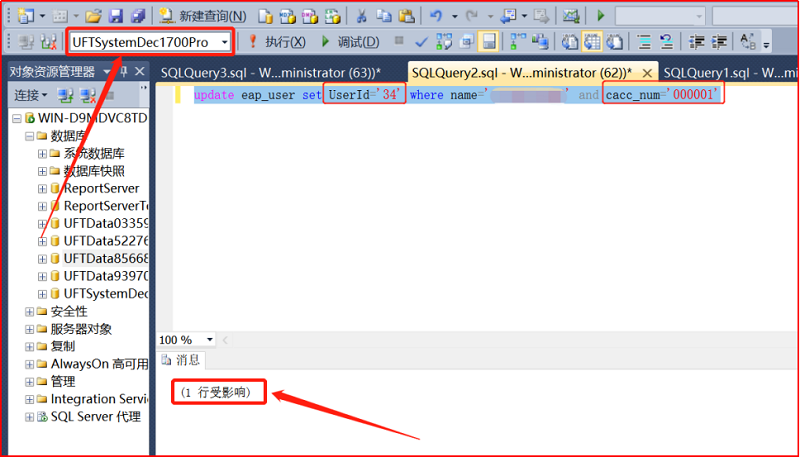Click the Change Connection icon with red X
800x457 pixels.
(x=49, y=42)
